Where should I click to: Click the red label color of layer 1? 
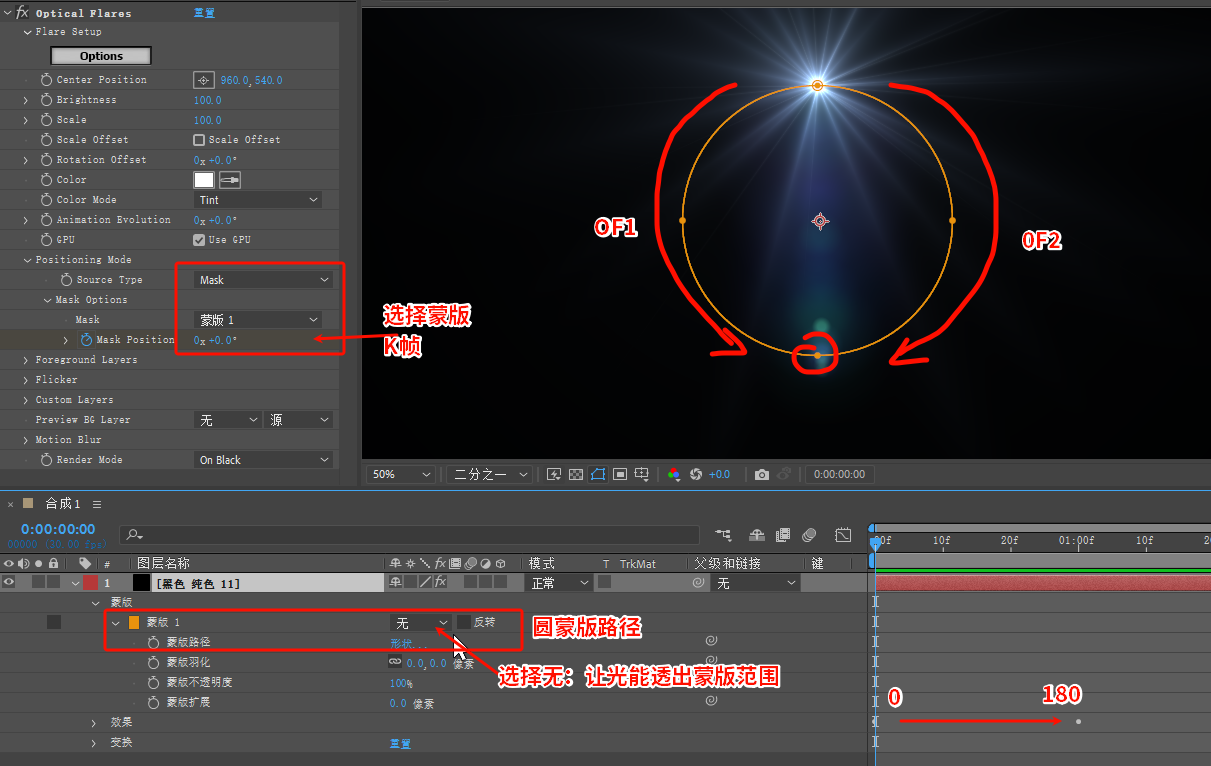(x=91, y=582)
